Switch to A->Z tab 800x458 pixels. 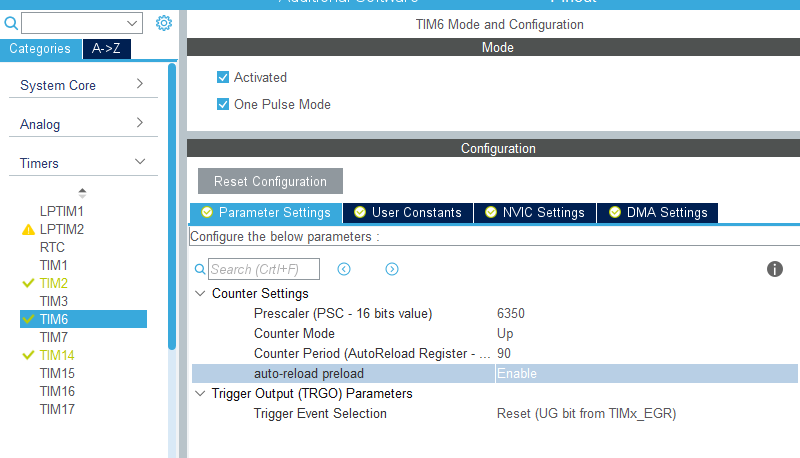pyautogui.click(x=106, y=49)
